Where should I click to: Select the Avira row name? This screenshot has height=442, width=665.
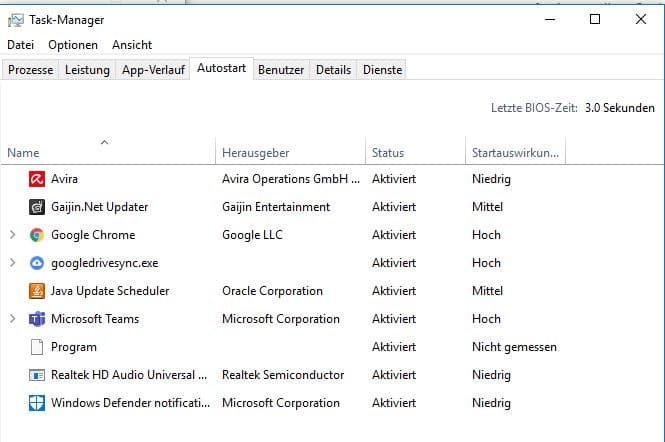[x=64, y=179]
